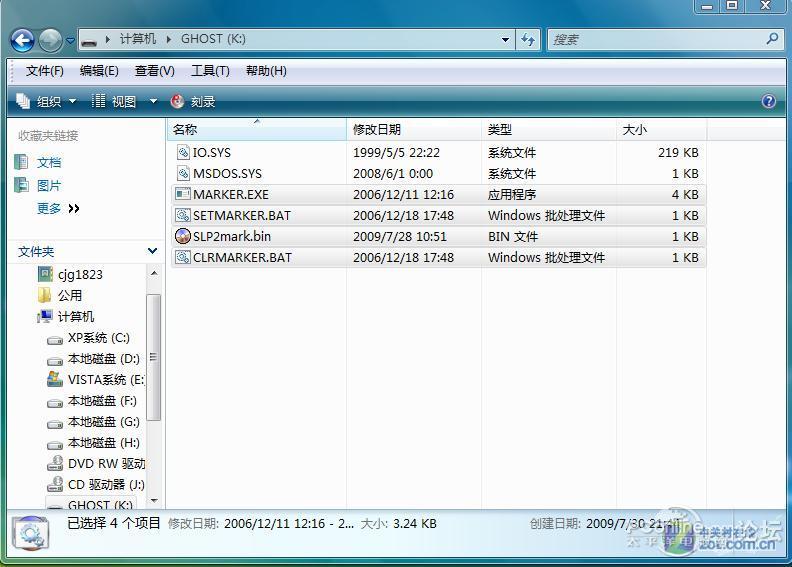
Task: Click the Burn (刻录) disc icon
Action: (177, 101)
